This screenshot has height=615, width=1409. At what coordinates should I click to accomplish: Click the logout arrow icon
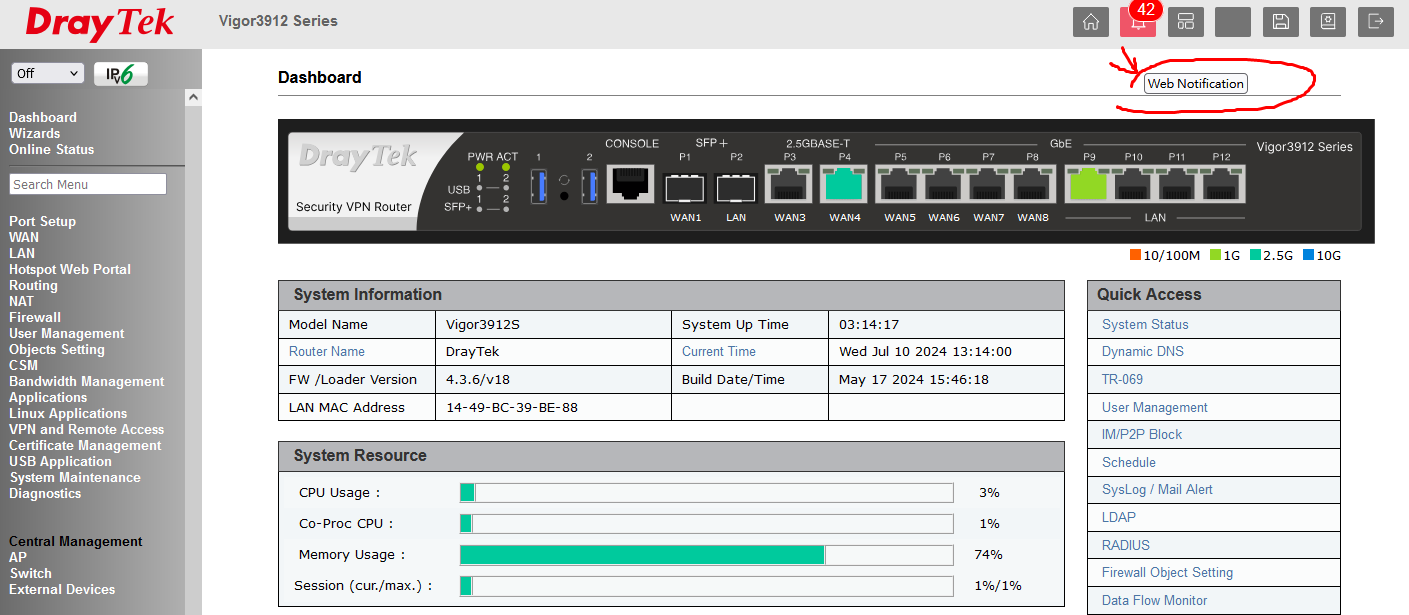(1376, 22)
